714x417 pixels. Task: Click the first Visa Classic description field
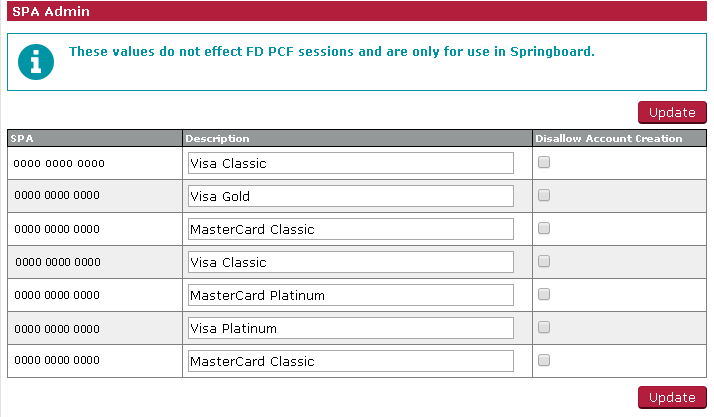click(351, 163)
